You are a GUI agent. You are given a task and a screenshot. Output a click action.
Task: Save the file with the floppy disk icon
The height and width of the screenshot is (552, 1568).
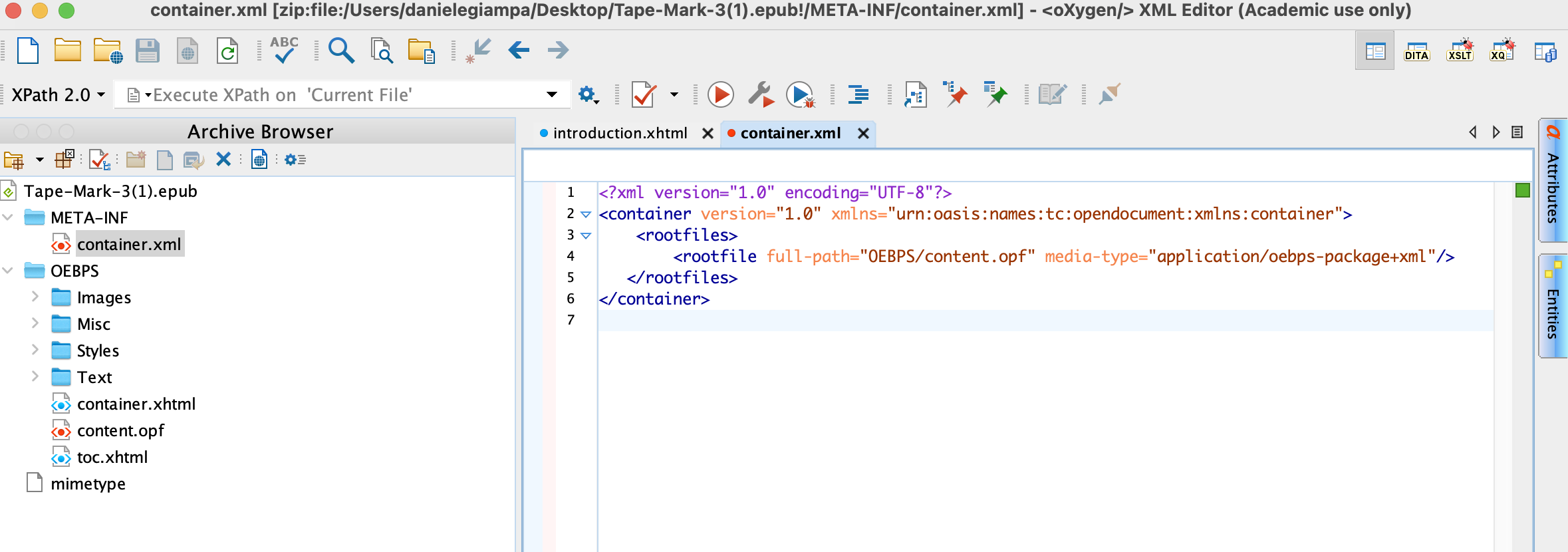click(x=148, y=51)
